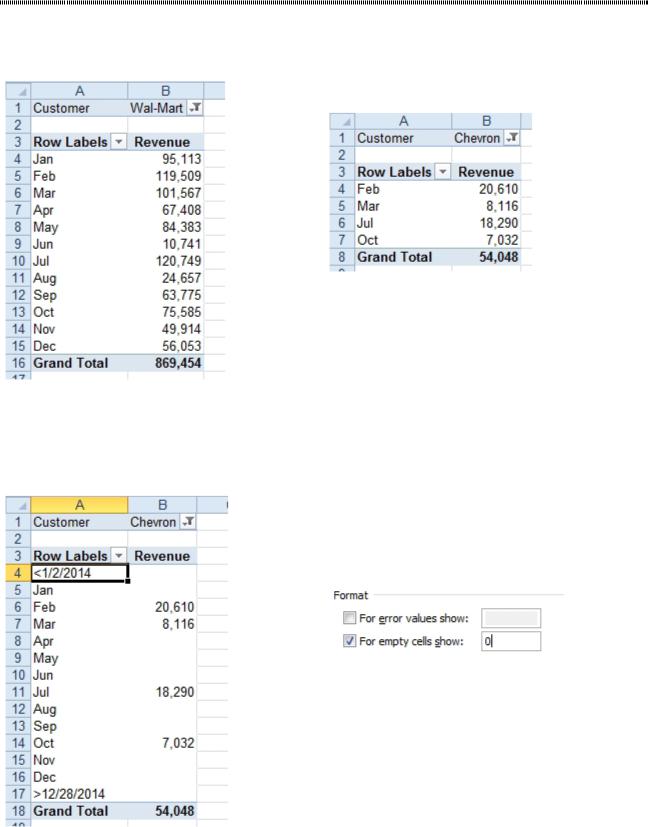The height and width of the screenshot is (827, 648).
Task: Select the 49,914 revenue cell
Action: pos(166,329)
